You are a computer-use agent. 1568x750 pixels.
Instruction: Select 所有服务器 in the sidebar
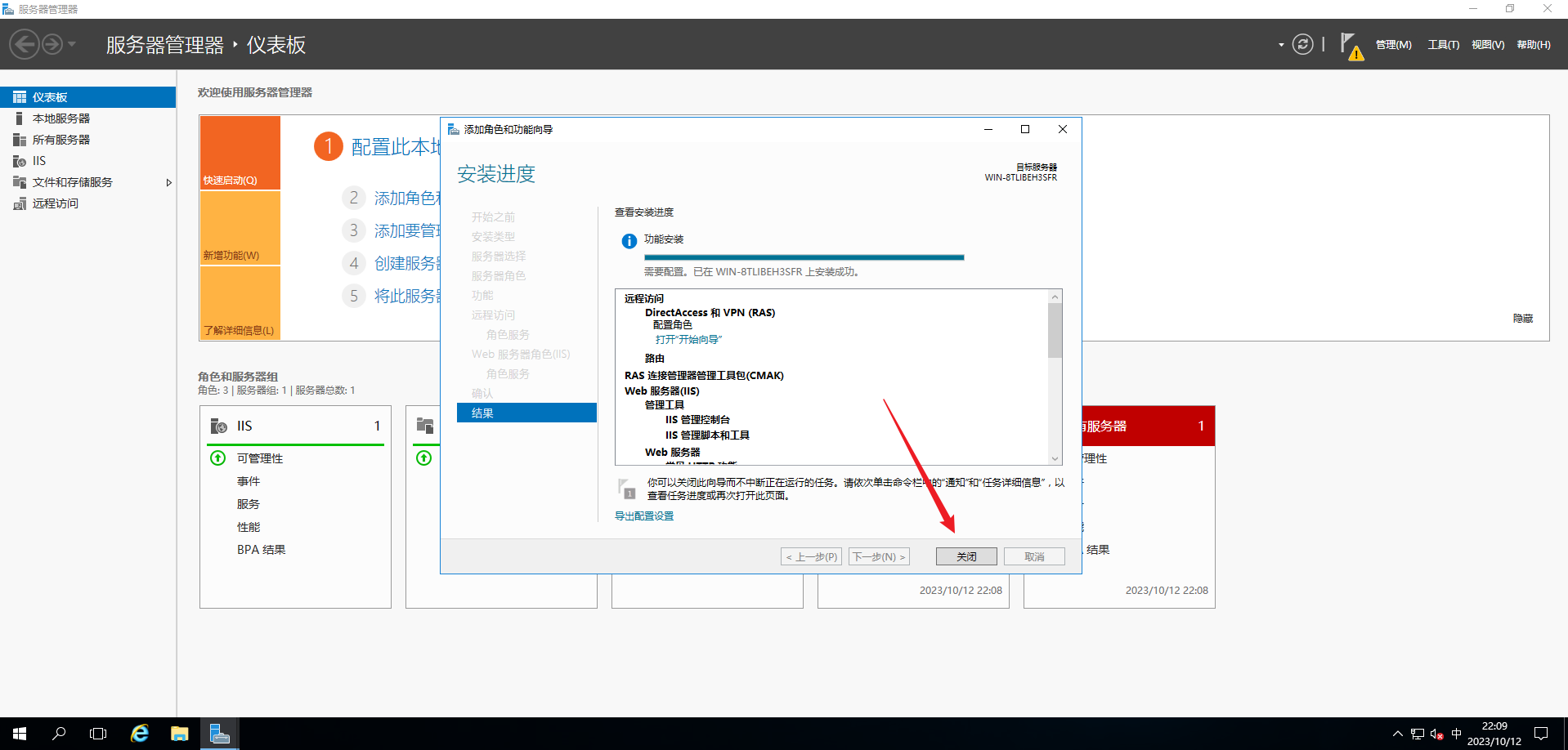[x=87, y=140]
